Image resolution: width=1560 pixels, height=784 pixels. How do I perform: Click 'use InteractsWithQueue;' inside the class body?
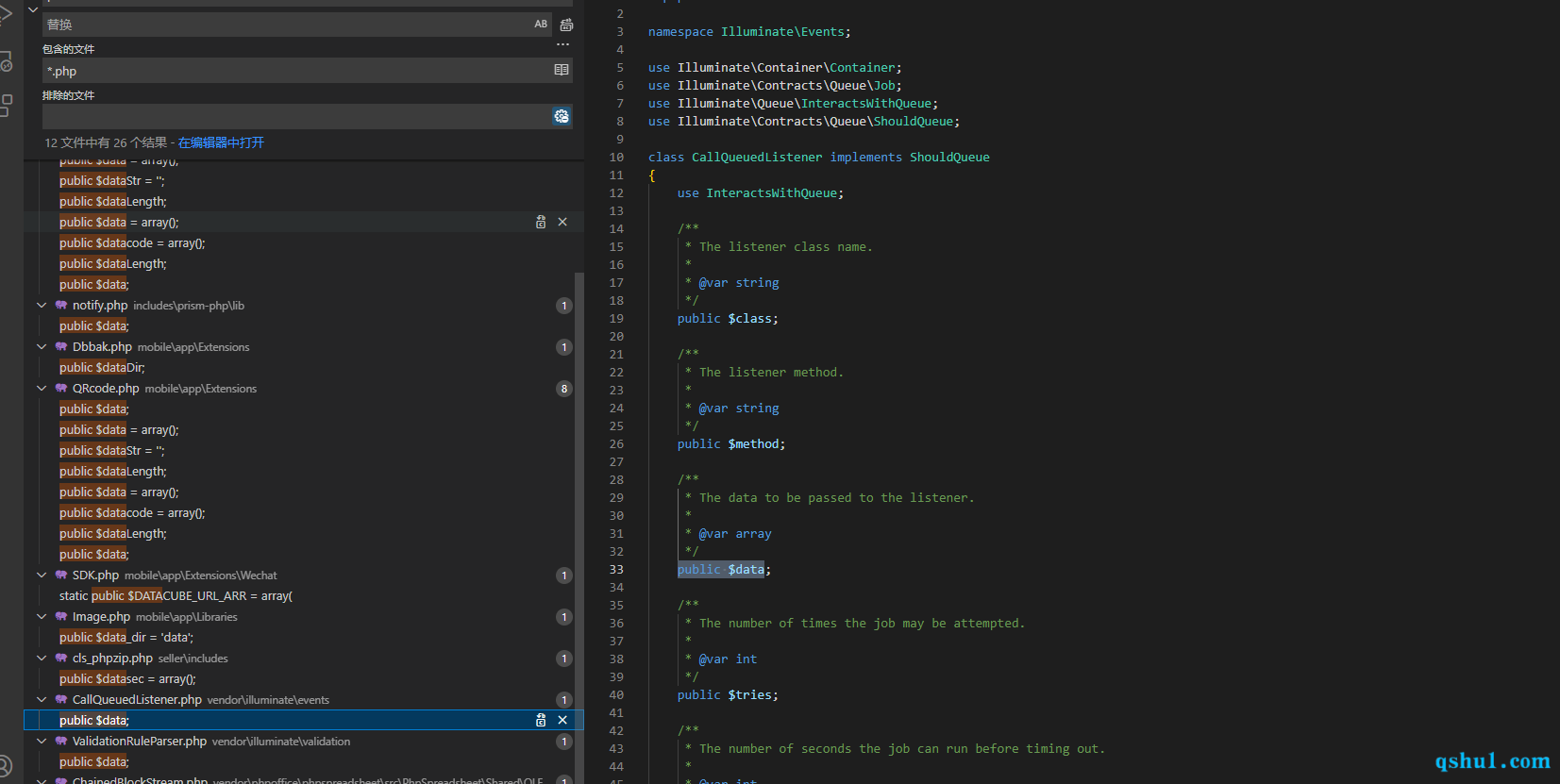click(x=761, y=193)
